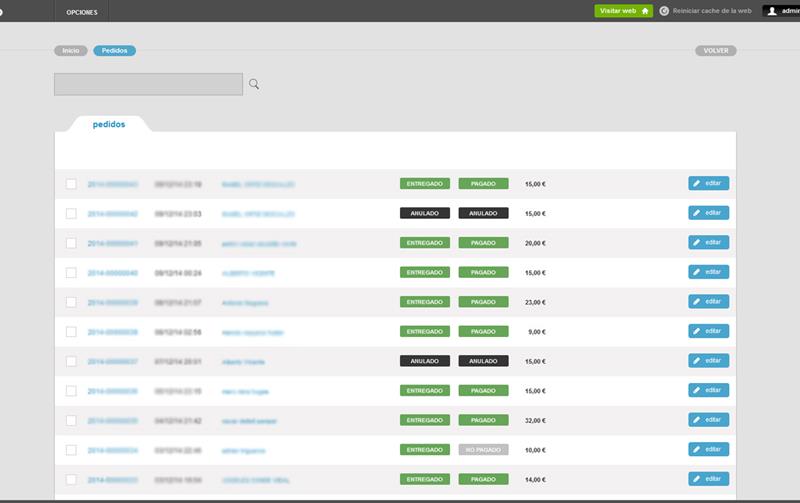Edit the 32,00 € order
This screenshot has height=503, width=800.
click(x=708, y=420)
